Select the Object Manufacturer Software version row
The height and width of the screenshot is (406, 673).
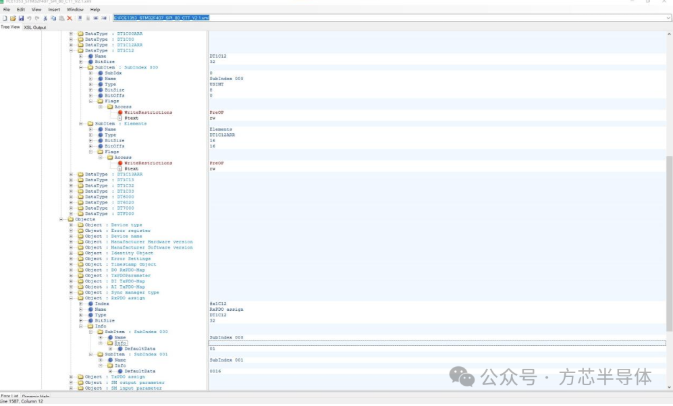(x=139, y=248)
